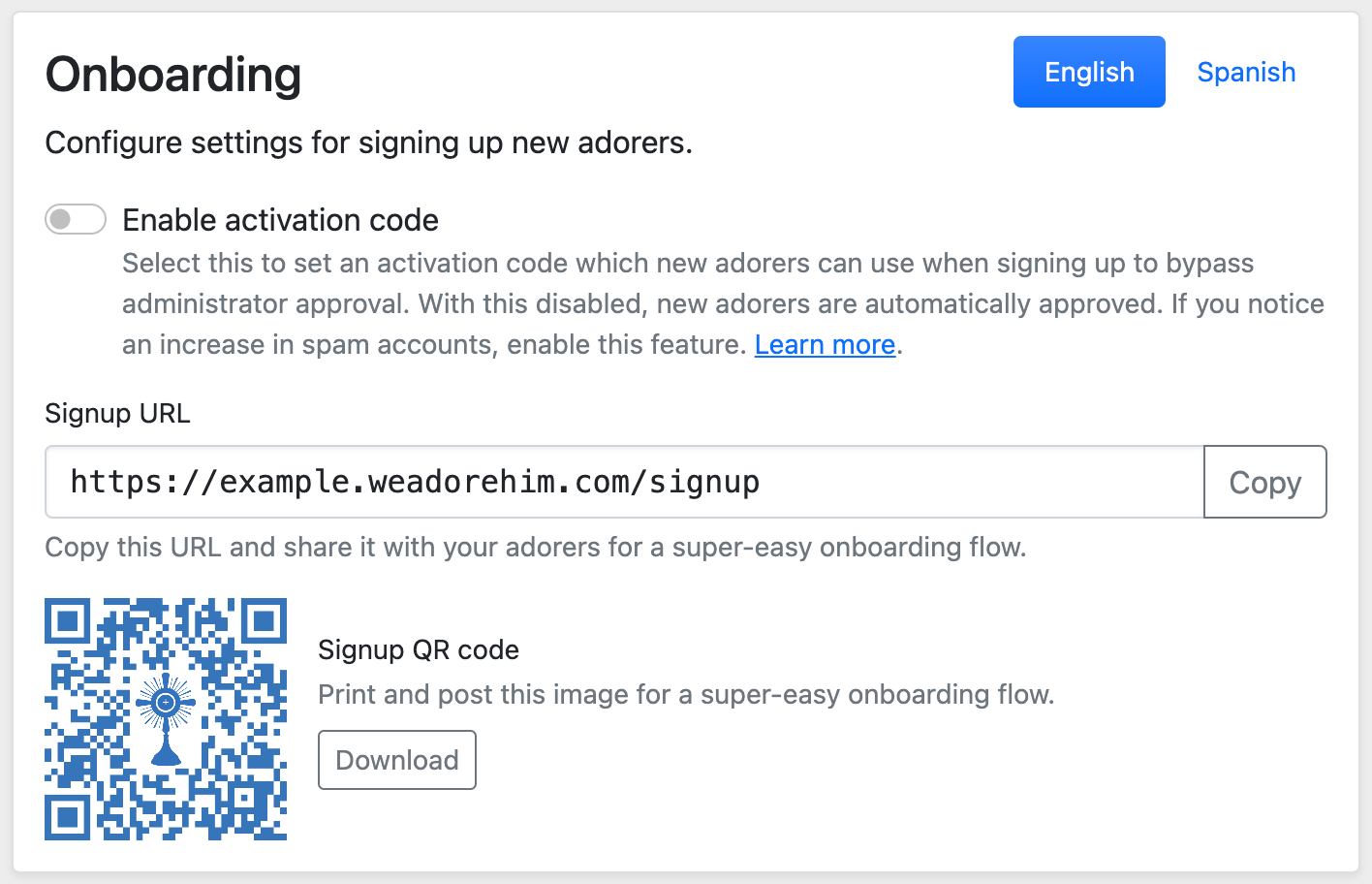Screen dimensions: 1372x884
Task: Click the "Configure settings for signing up" subtitle
Action: (x=368, y=142)
